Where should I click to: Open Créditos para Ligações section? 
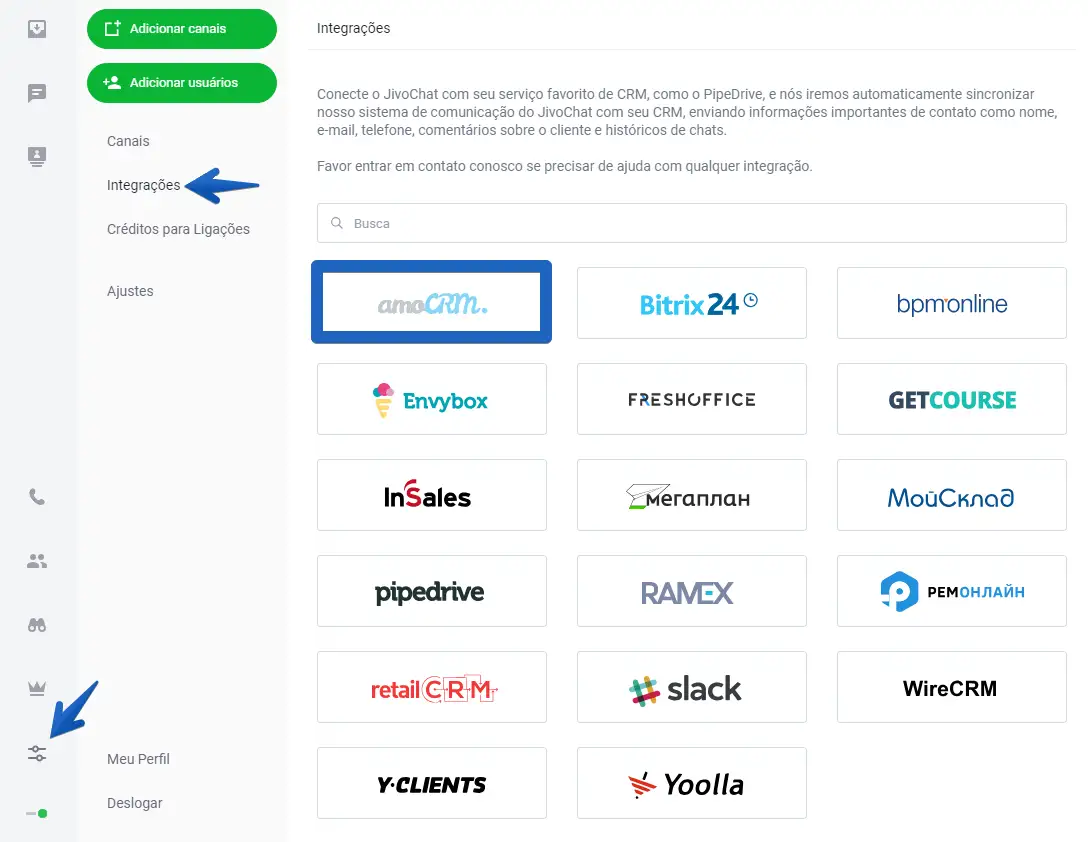(x=178, y=229)
